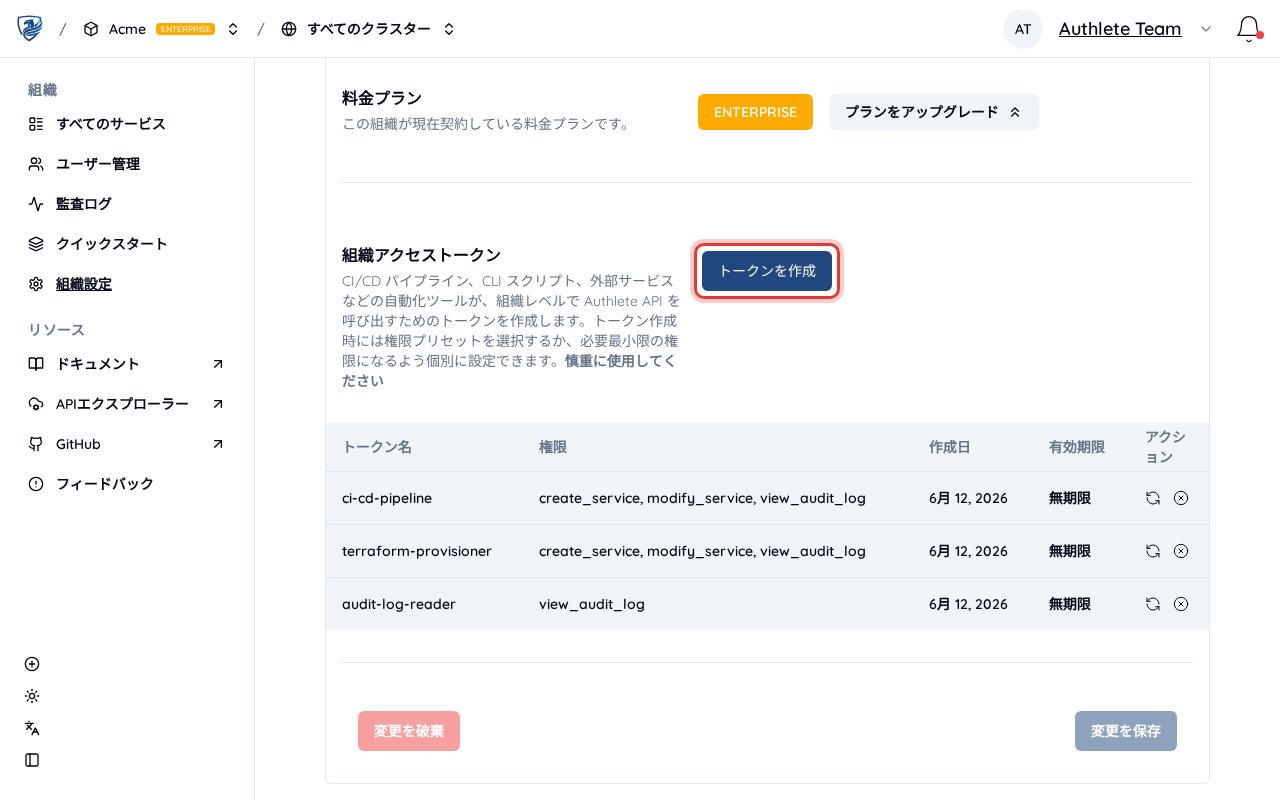1280x800 pixels.
Task: Click the ci-cd-pipeline token name
Action: pyautogui.click(x=387, y=498)
